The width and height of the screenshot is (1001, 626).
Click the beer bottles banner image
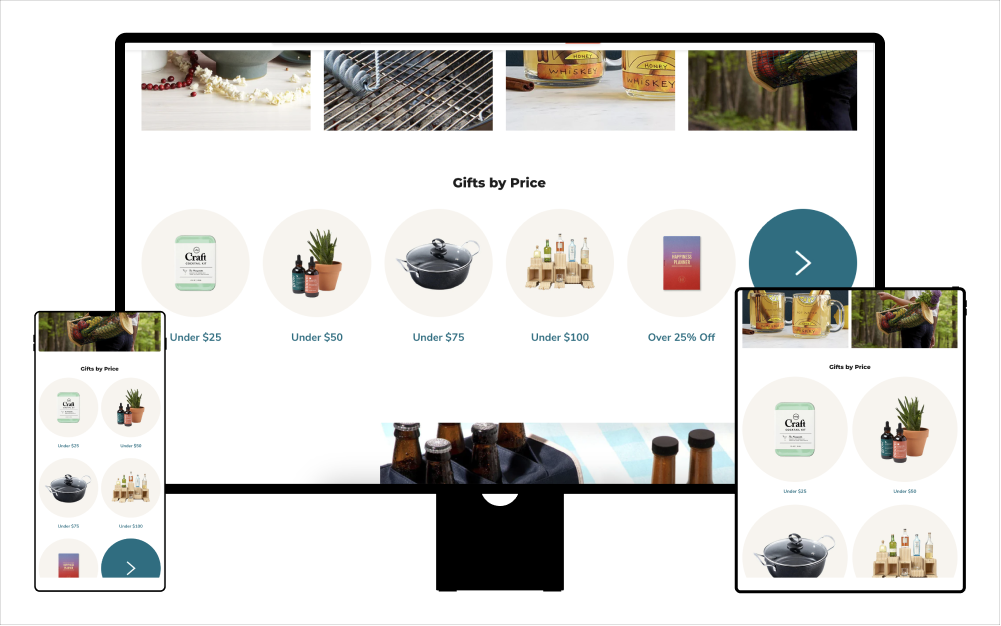coord(557,453)
